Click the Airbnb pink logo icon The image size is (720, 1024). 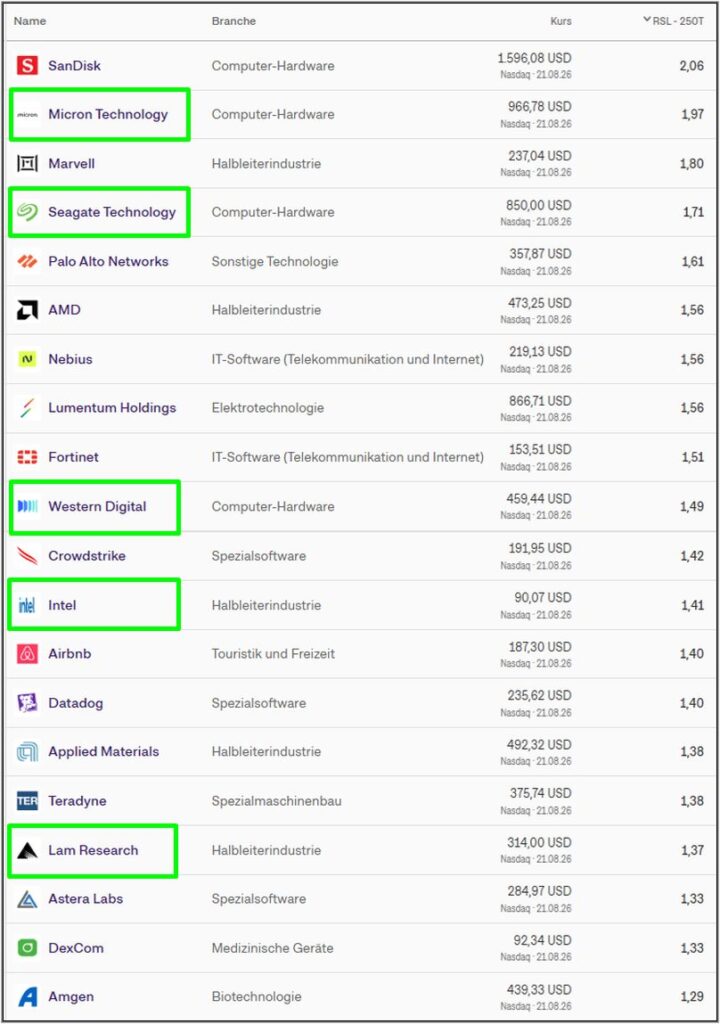pyautogui.click(x=27, y=654)
